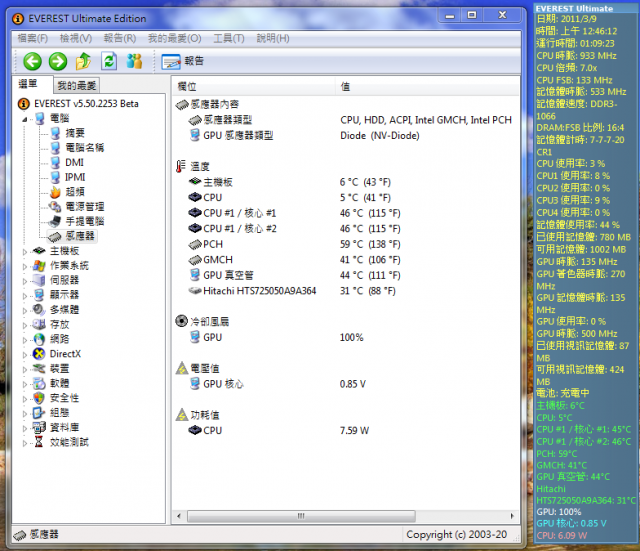This screenshot has width=640, height=551.
Task: Switch to the 我的最愛 tab in the sidebar
Action: tap(77, 86)
